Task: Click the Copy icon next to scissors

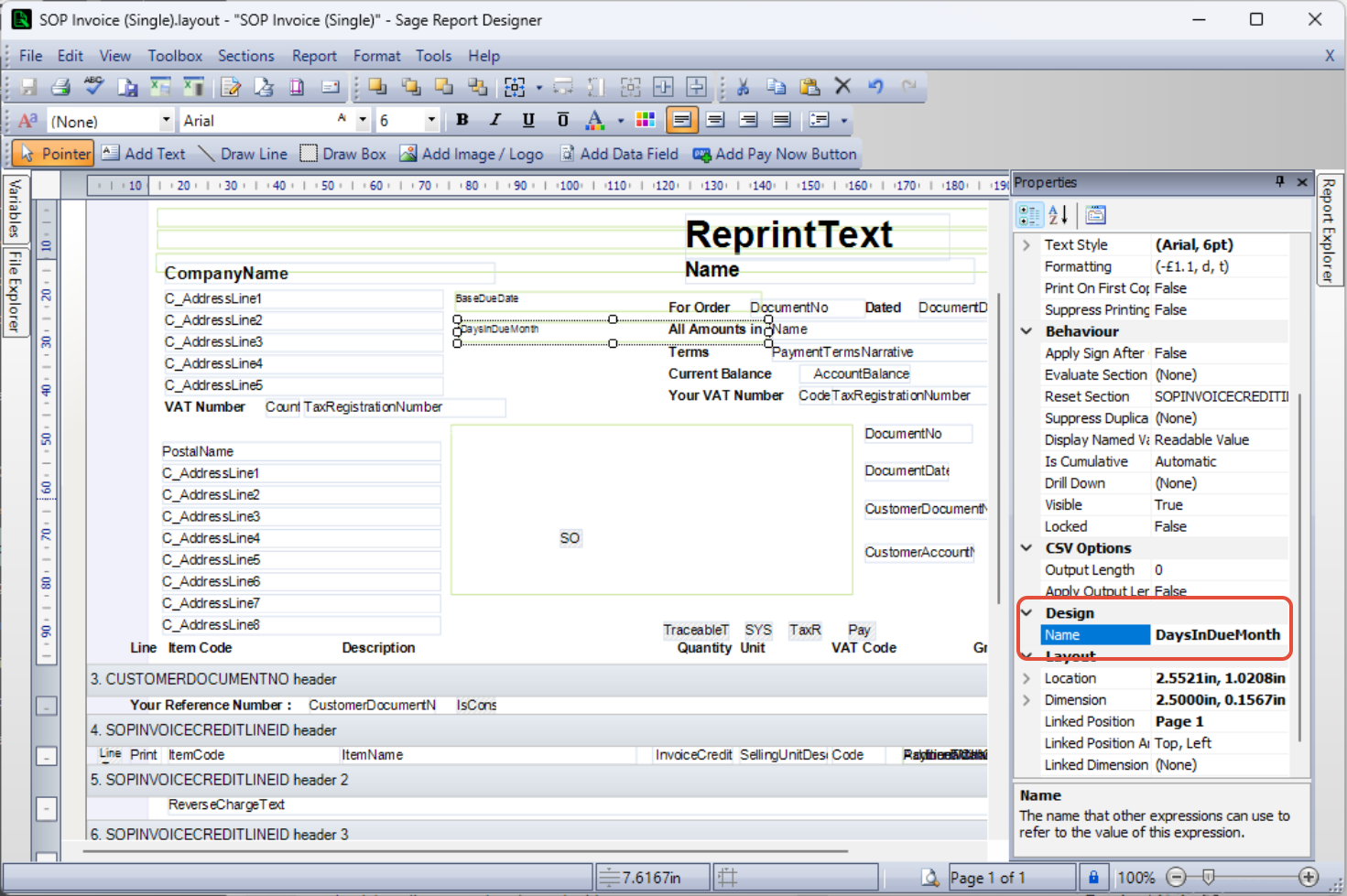Action: tap(776, 87)
